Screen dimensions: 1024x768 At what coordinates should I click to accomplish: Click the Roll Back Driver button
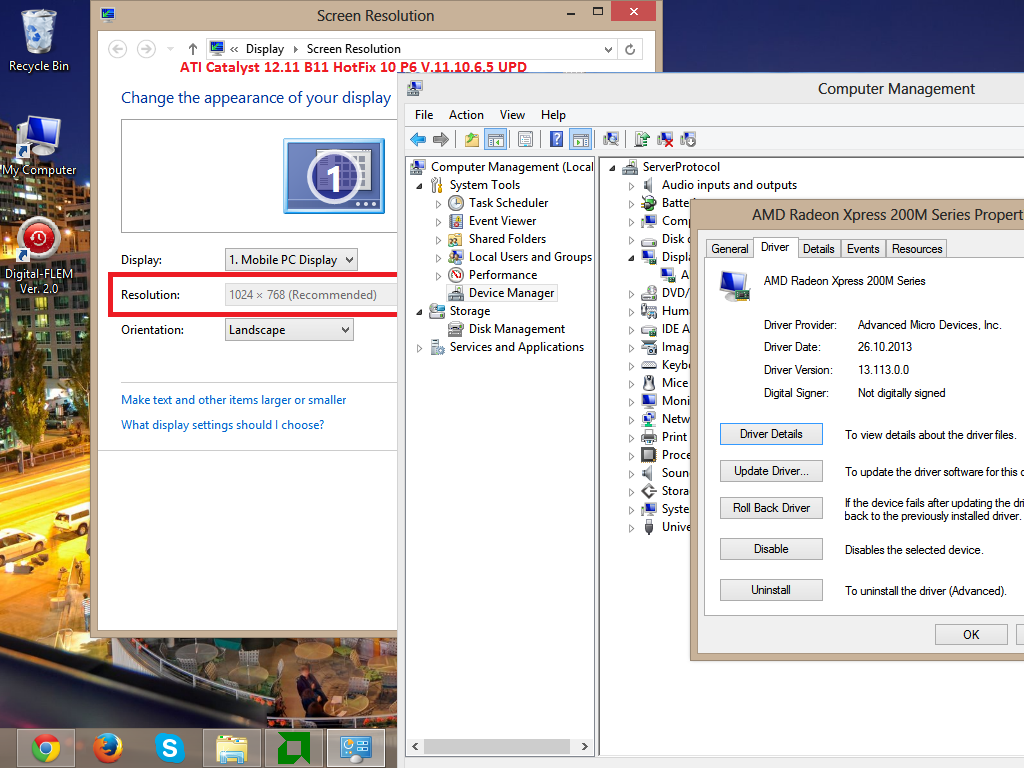771,508
